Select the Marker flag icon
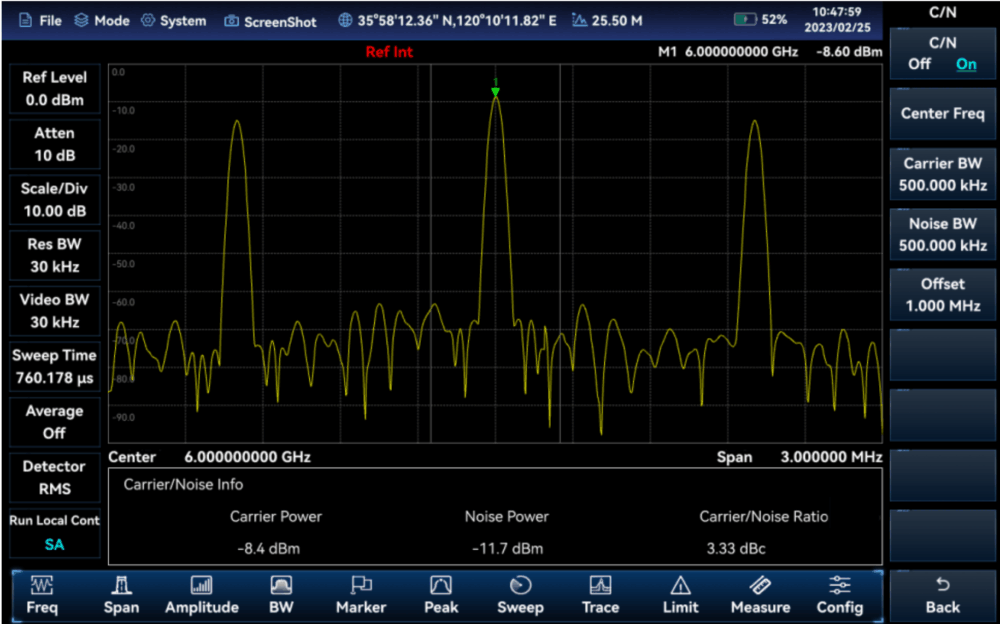This screenshot has width=1000, height=624. [361, 586]
